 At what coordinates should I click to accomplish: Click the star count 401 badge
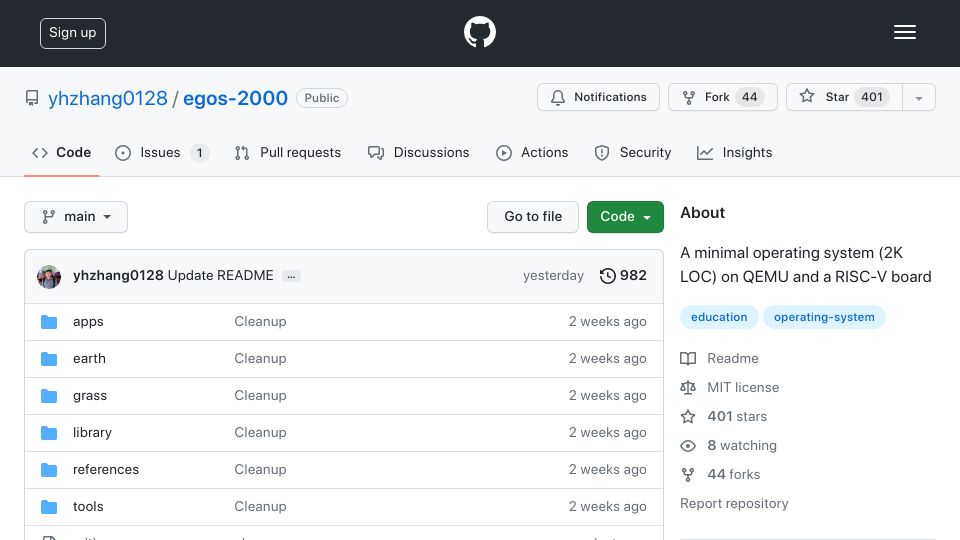tap(872, 97)
